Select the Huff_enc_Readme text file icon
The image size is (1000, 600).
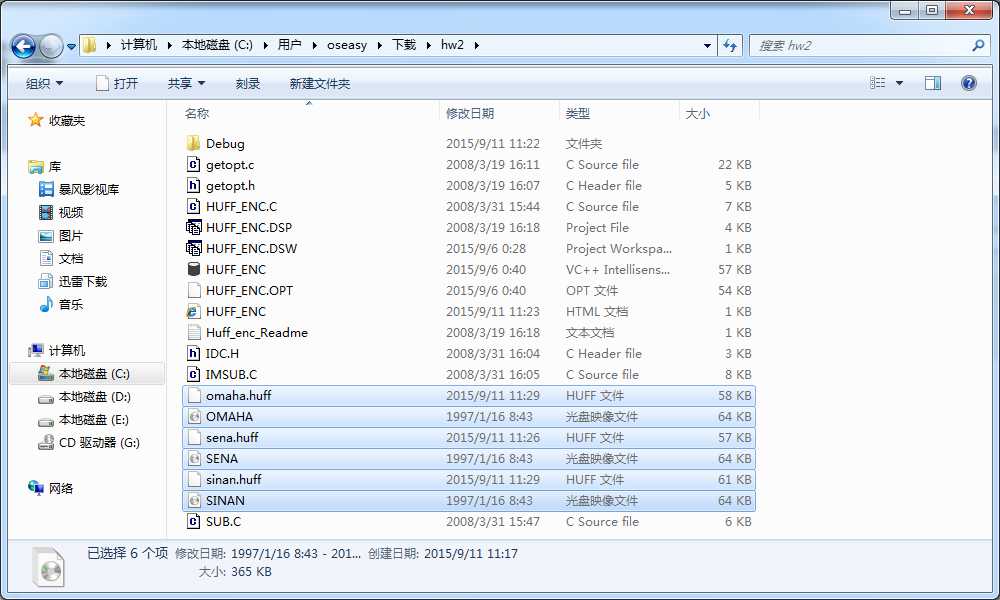click(193, 332)
